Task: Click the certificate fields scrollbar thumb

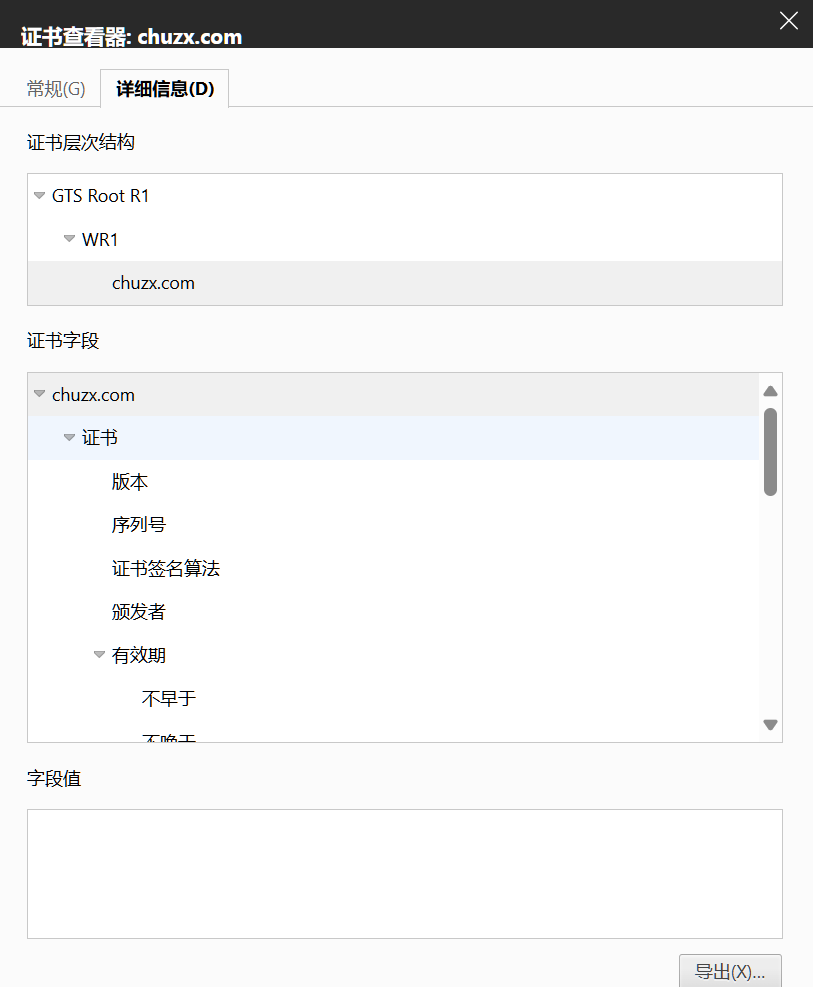Action: 770,451
